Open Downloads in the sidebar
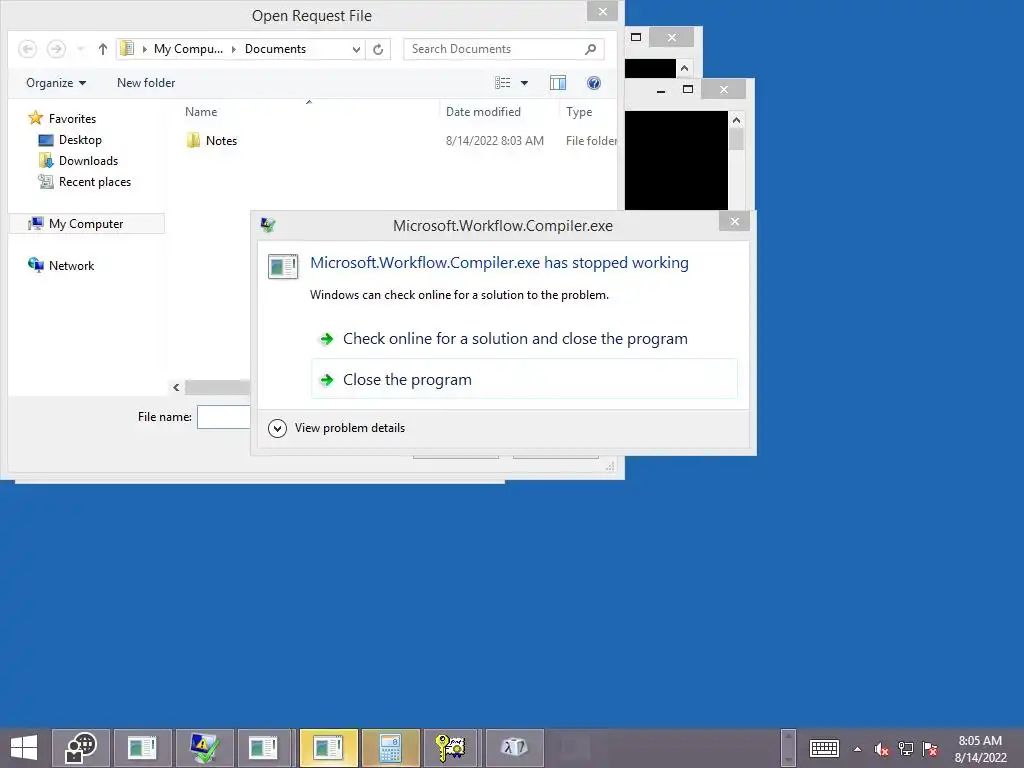The width and height of the screenshot is (1024, 768). tap(78, 161)
